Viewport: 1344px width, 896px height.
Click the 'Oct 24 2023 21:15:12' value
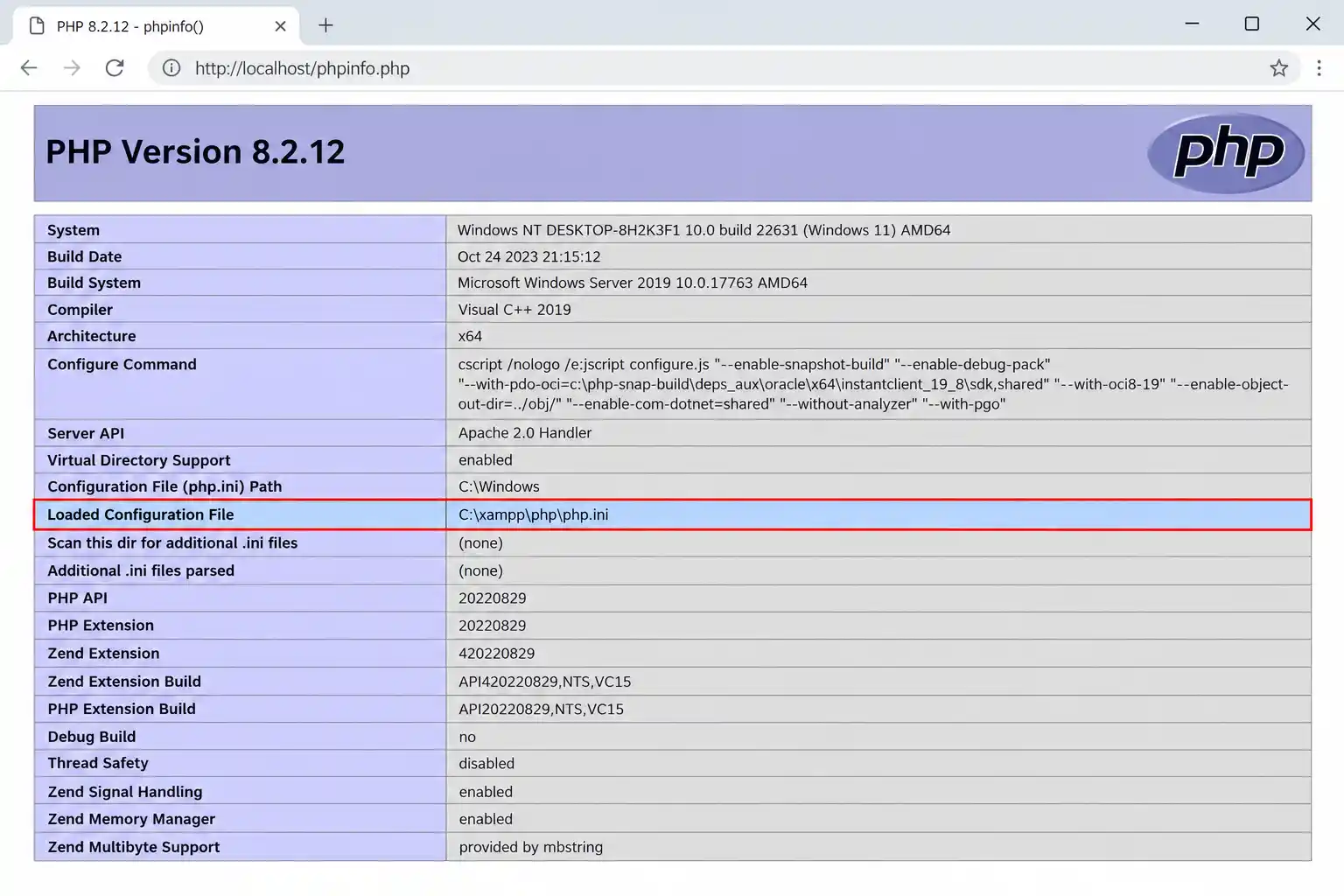[x=528, y=256]
